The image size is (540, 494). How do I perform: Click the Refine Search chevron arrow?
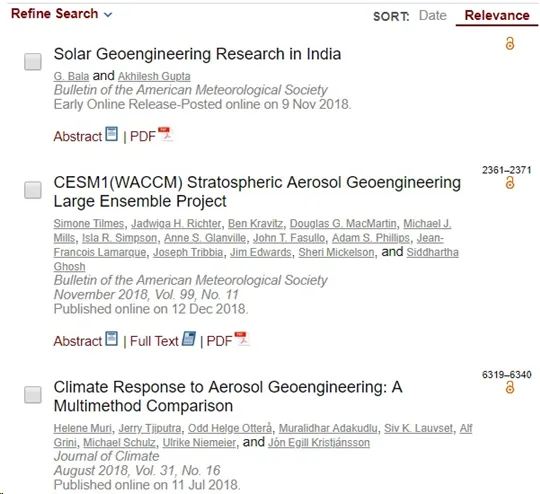click(x=108, y=15)
